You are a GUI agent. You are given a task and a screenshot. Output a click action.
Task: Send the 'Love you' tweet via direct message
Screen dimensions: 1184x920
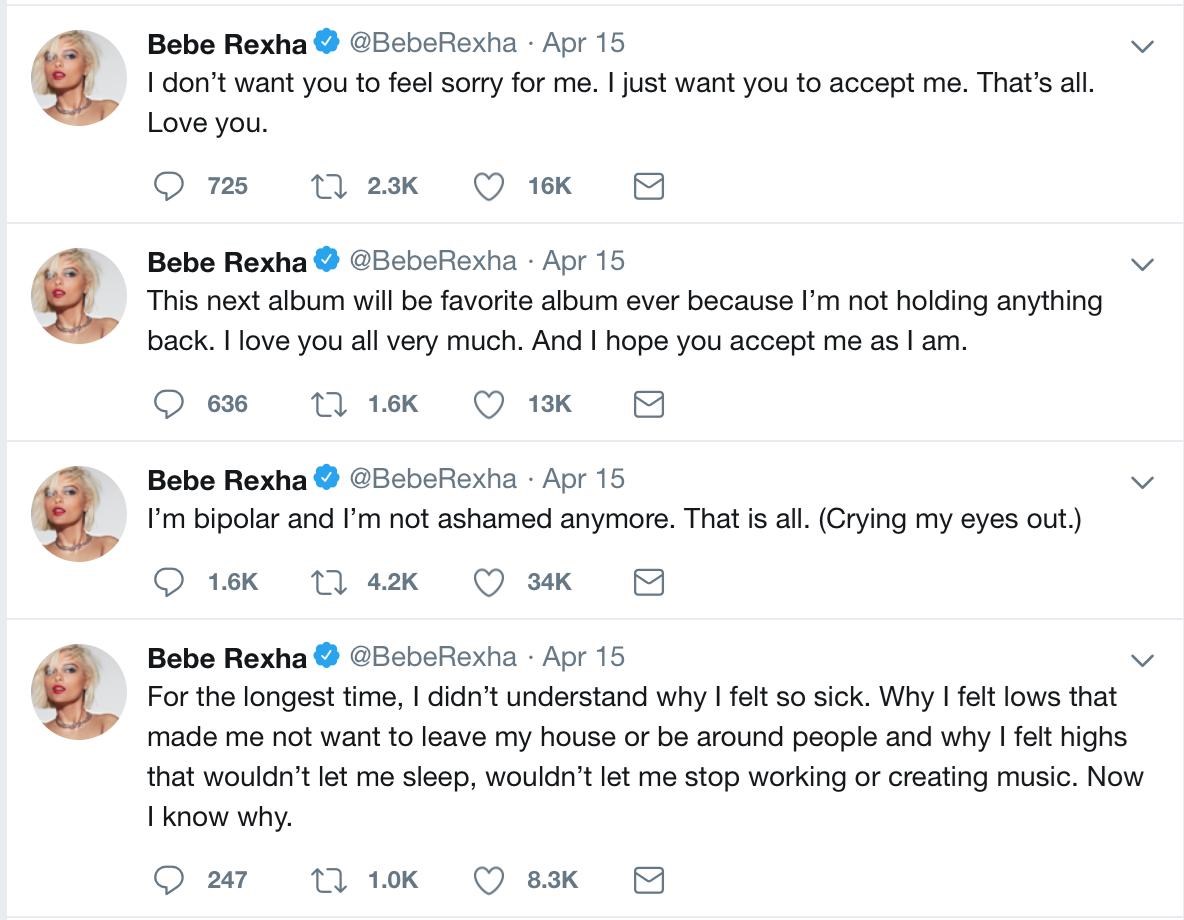click(x=649, y=186)
